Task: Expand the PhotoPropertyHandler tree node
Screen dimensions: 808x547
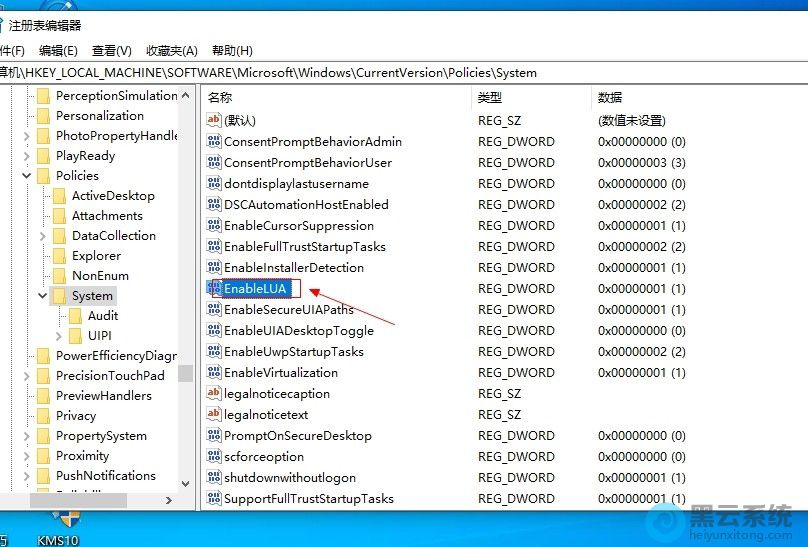Action: click(27, 136)
